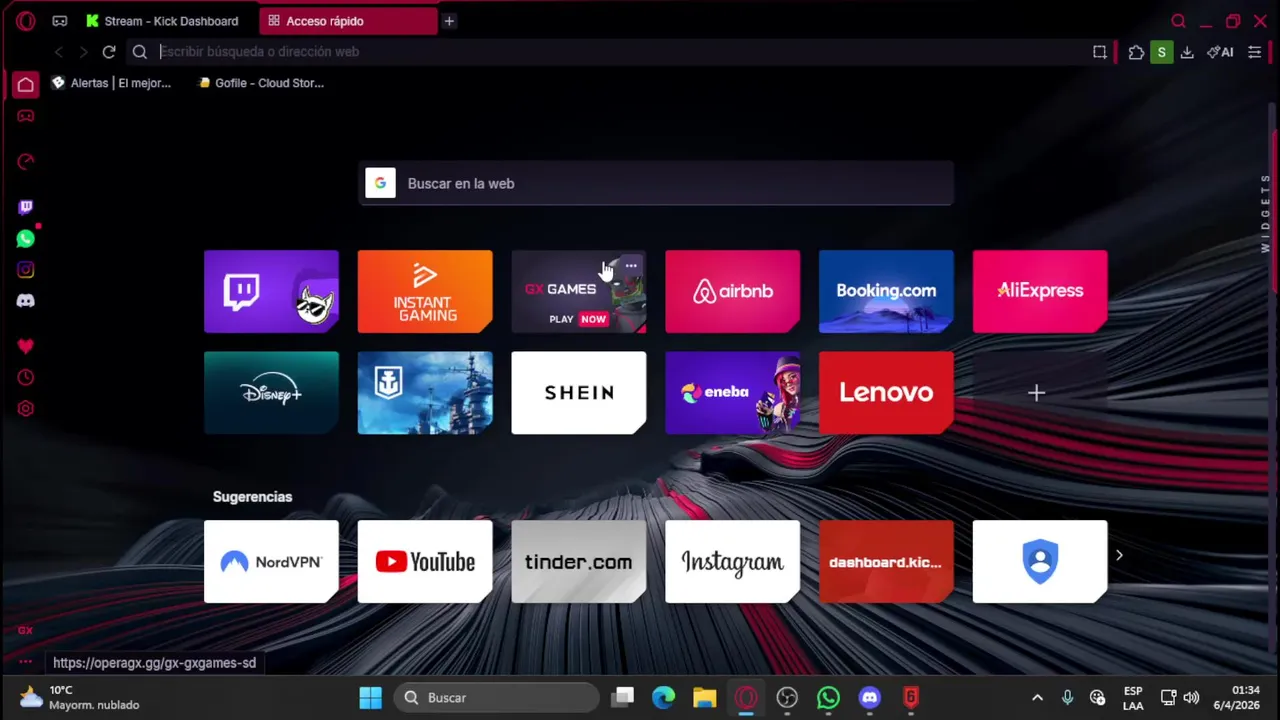
Task: Open the Gofile - Cloud Storage bookmark
Action: click(261, 83)
